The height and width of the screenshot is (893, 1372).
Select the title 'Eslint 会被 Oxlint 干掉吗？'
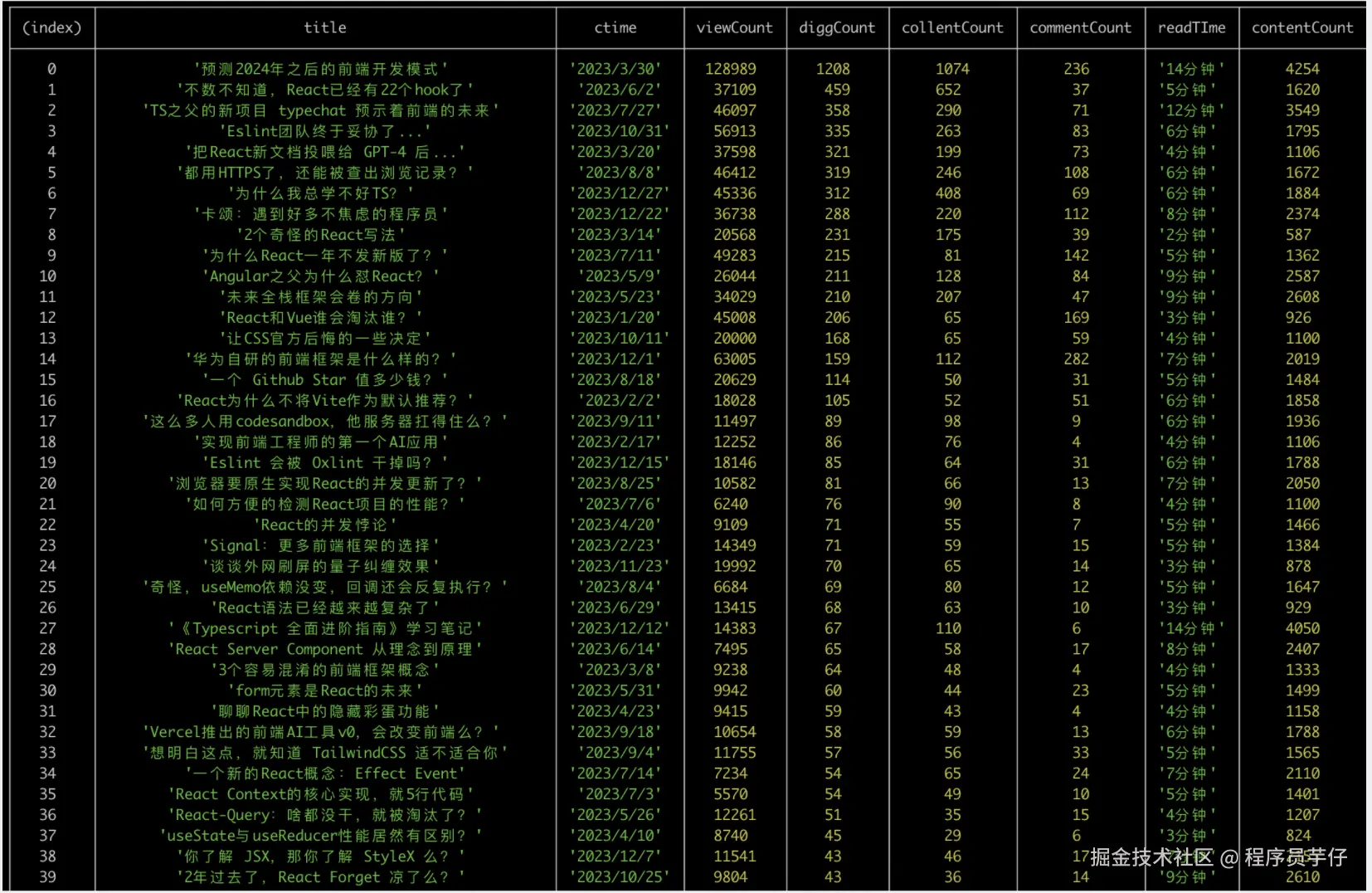[325, 462]
